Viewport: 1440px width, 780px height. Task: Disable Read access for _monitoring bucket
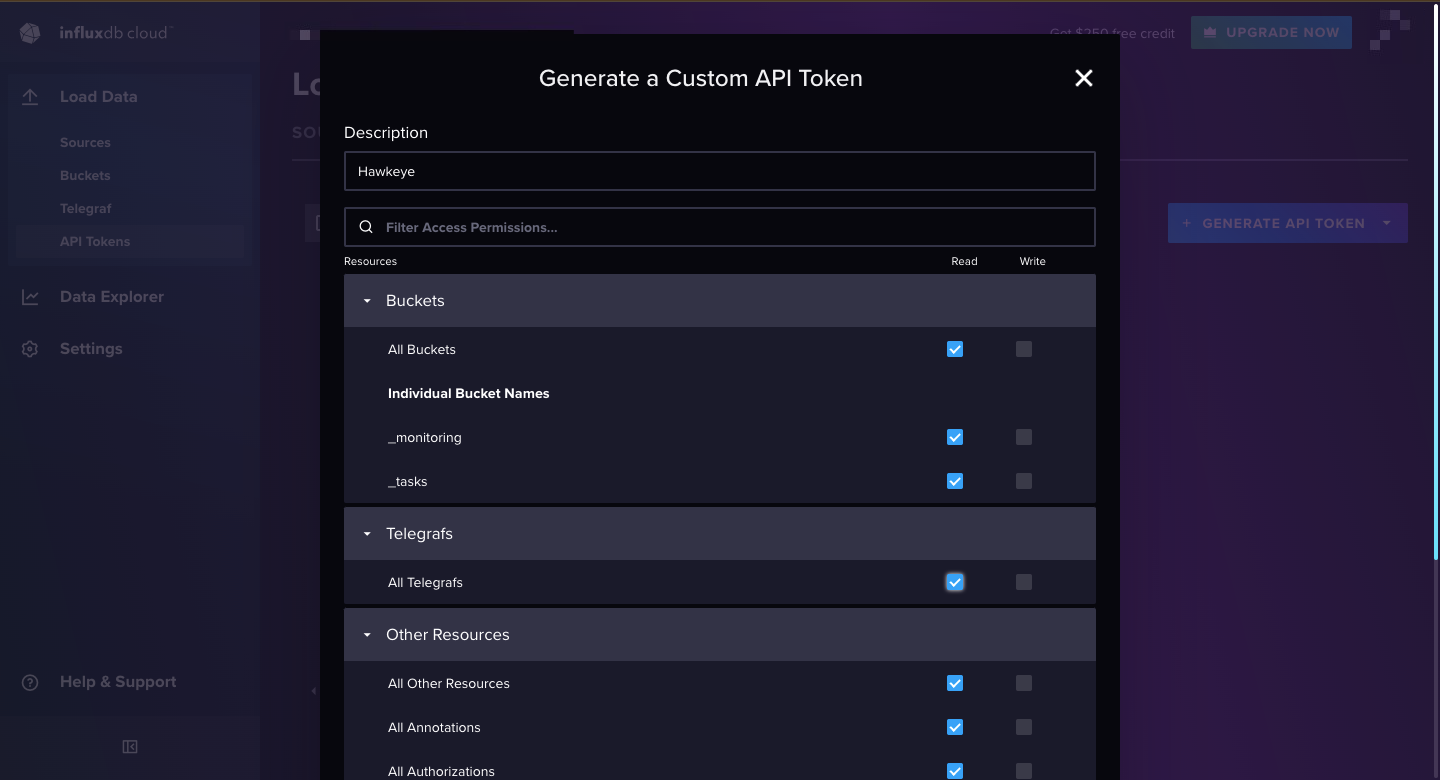955,437
